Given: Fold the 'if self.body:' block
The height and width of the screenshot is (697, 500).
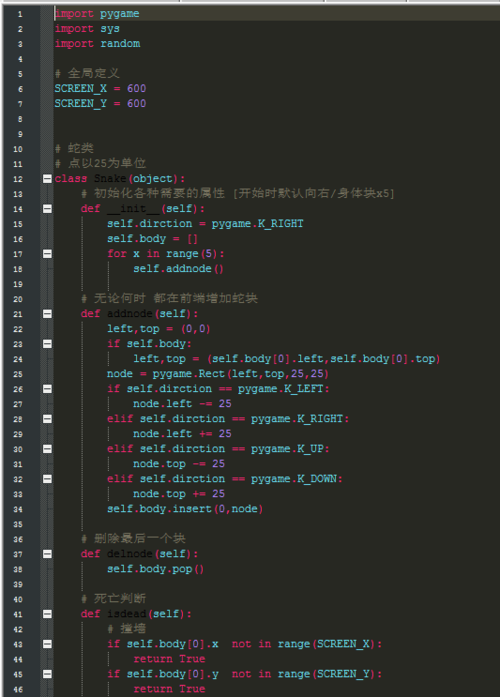Looking at the screenshot, I should point(47,344).
